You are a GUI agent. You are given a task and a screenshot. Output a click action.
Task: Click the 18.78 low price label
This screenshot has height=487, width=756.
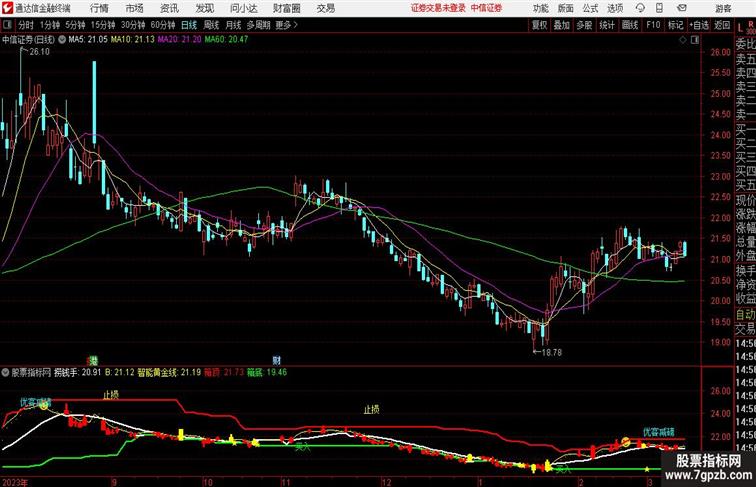tap(552, 352)
